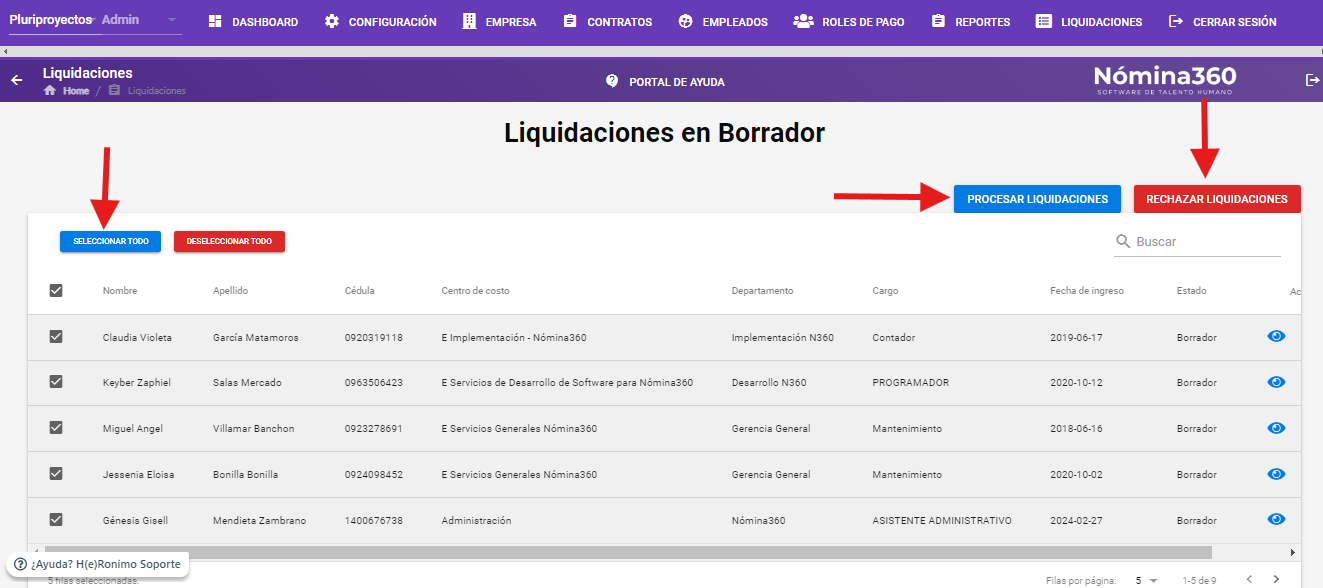View details eye icon for Jessenia Eloisa
The width and height of the screenshot is (1323, 588).
[1276, 474]
